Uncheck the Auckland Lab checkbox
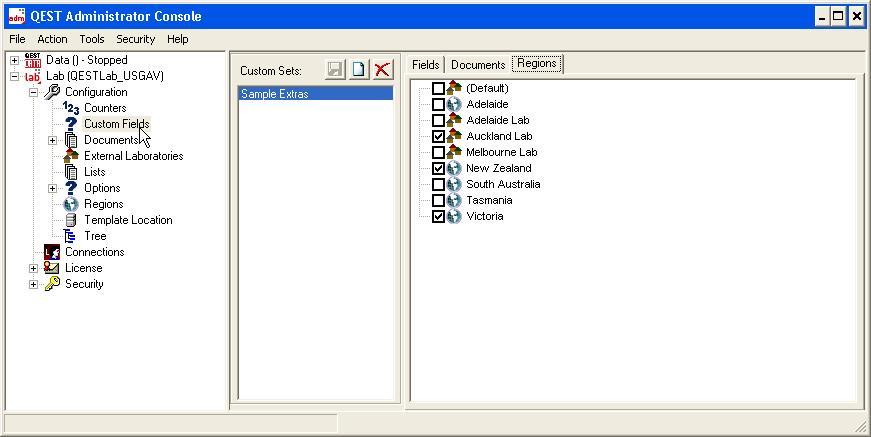The height and width of the screenshot is (437, 871). [438, 136]
